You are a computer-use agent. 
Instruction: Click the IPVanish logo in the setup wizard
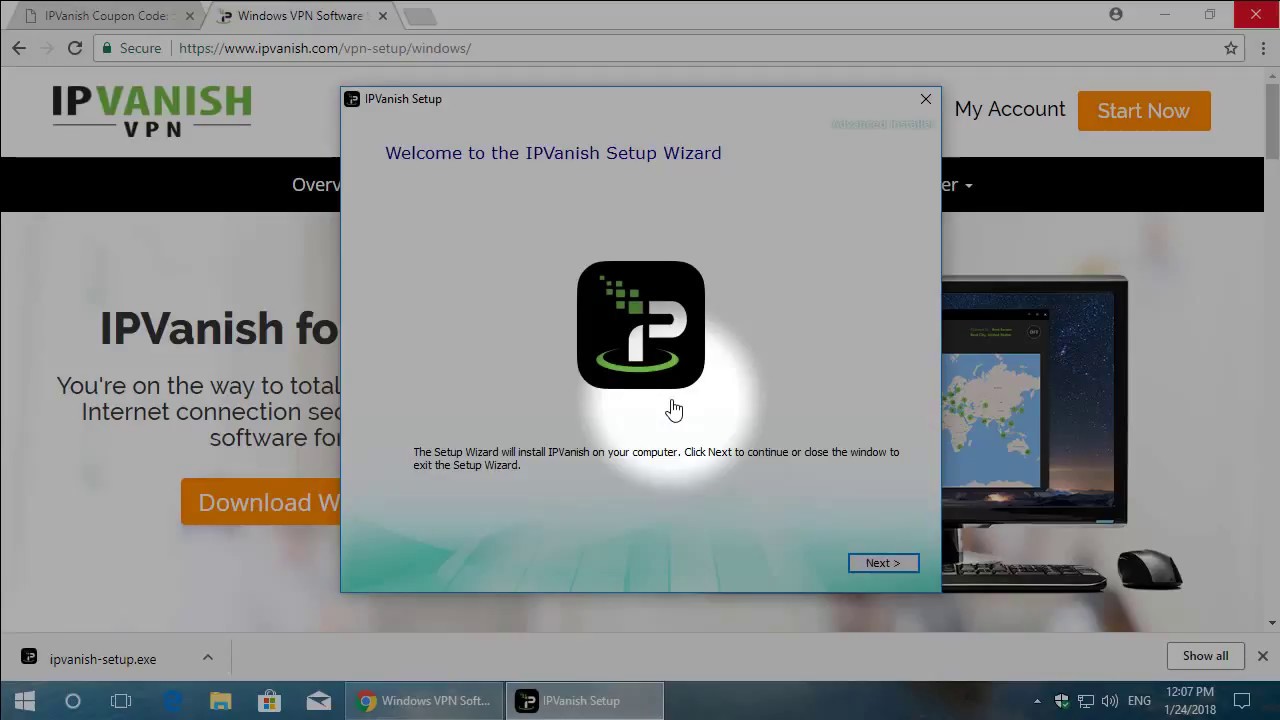[641, 325]
